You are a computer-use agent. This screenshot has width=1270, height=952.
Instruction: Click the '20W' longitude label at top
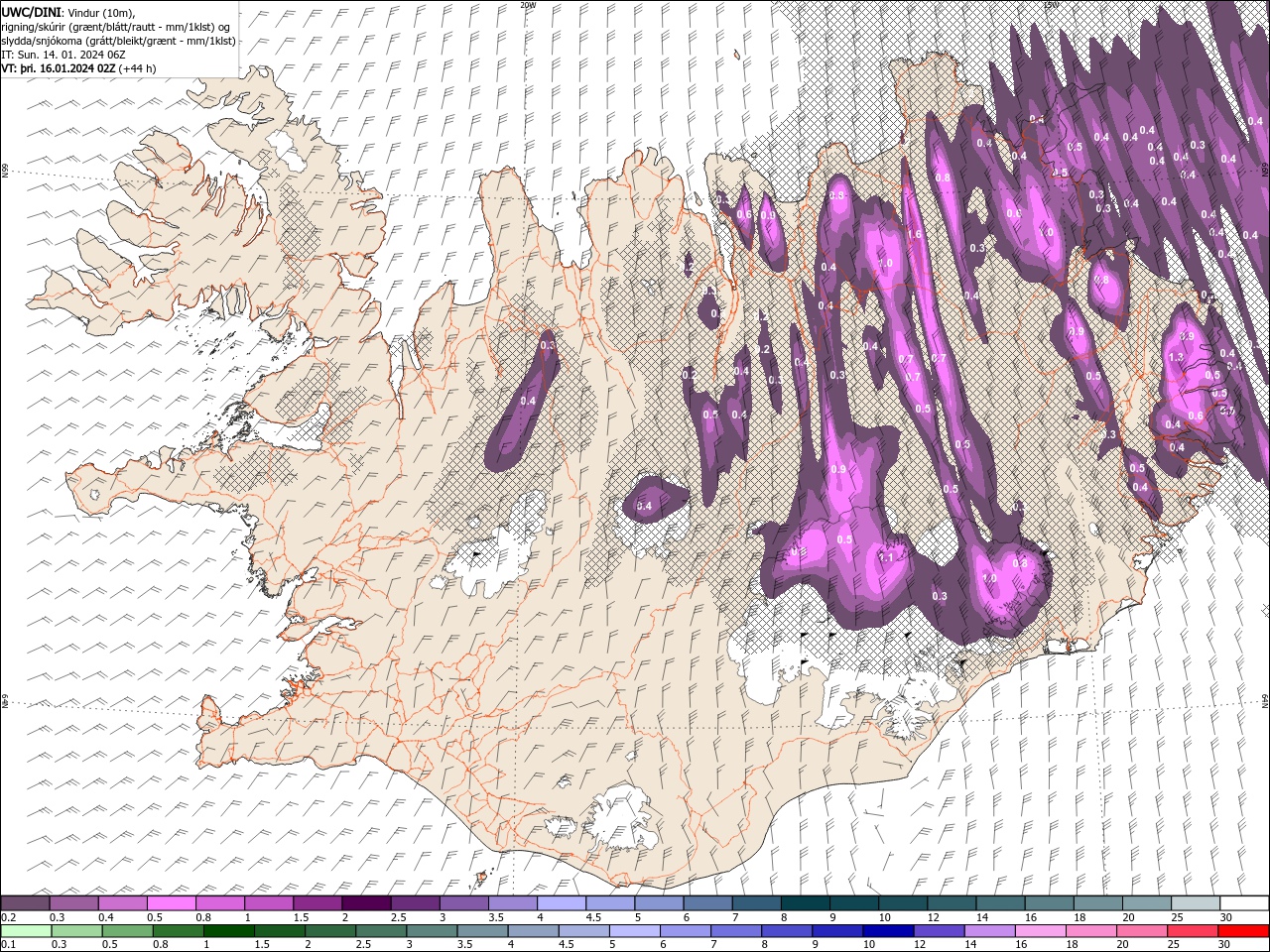(x=527, y=5)
